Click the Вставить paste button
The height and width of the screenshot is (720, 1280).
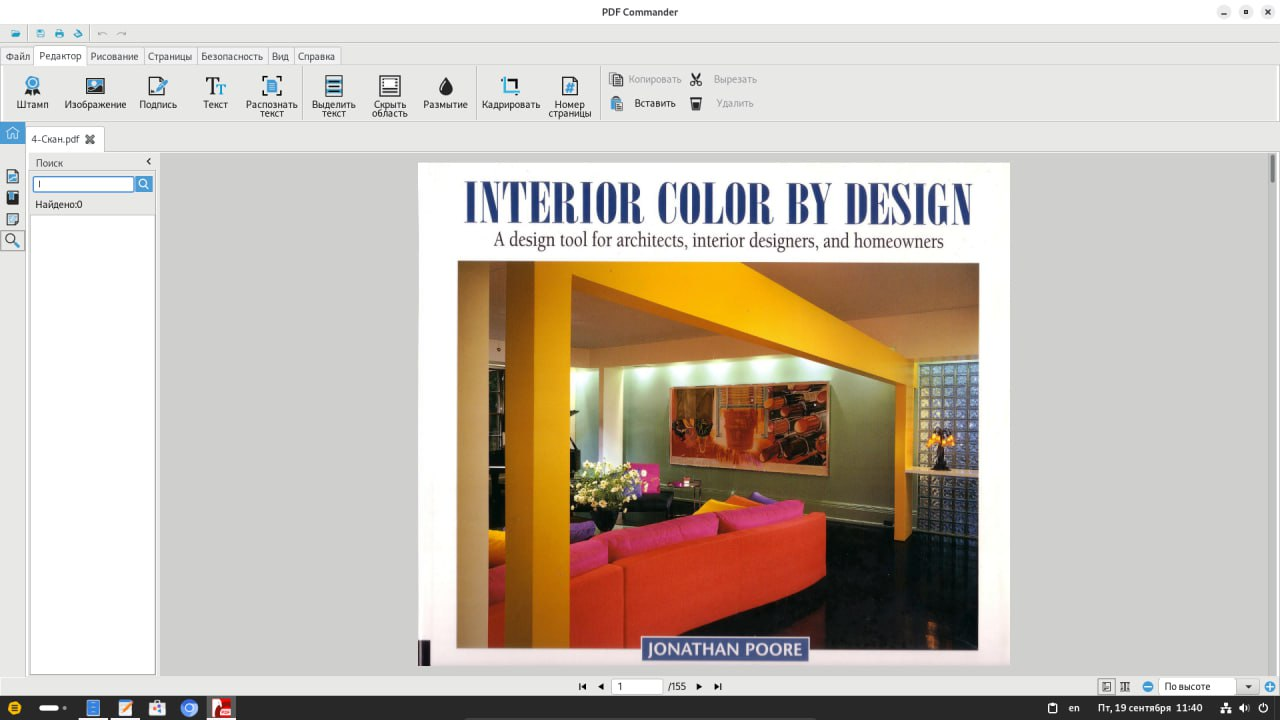pos(643,103)
